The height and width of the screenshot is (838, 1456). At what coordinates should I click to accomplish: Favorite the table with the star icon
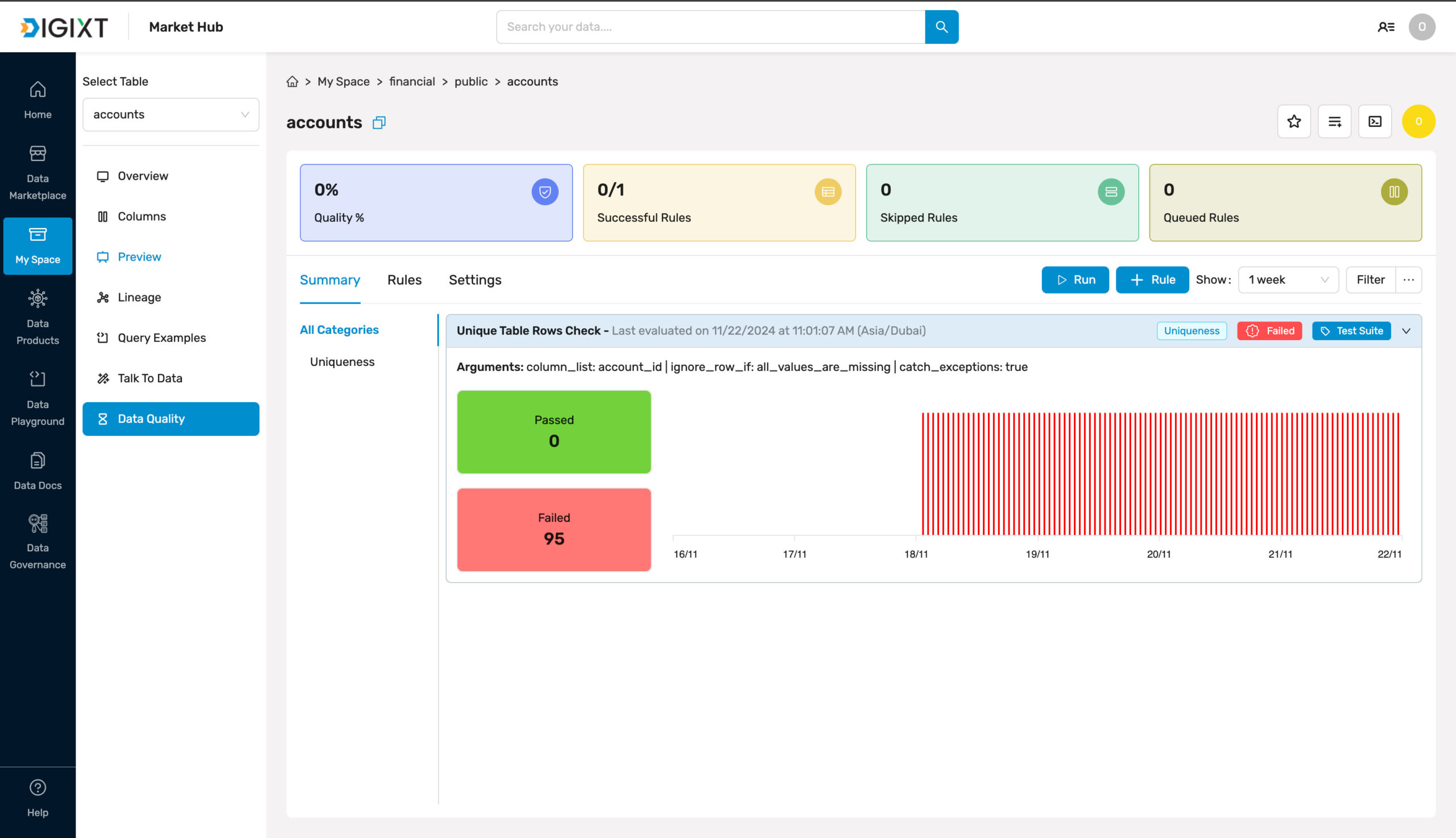1294,121
